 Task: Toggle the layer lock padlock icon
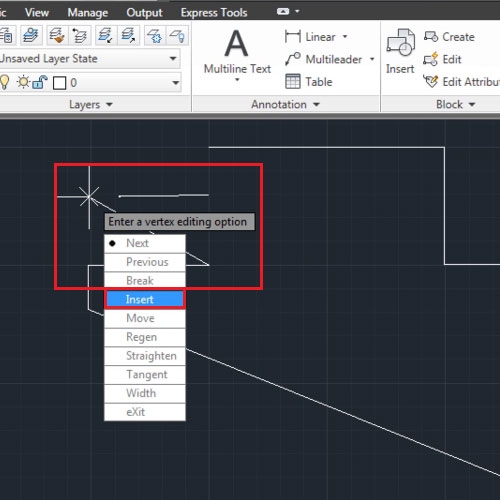40,82
